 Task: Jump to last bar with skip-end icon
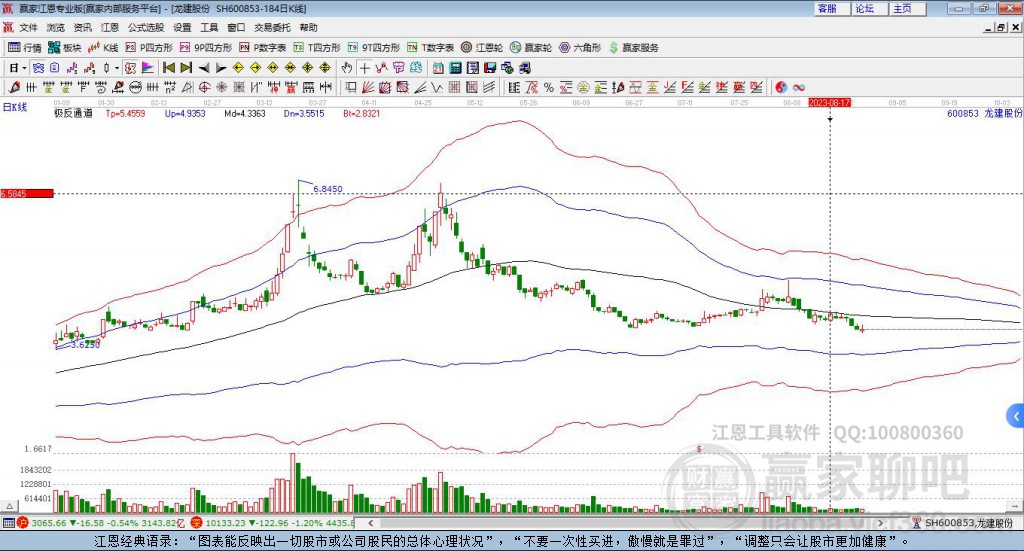(x=186, y=68)
